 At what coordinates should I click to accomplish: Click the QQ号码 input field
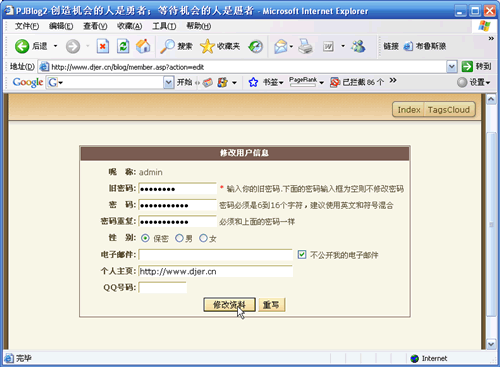163,287
